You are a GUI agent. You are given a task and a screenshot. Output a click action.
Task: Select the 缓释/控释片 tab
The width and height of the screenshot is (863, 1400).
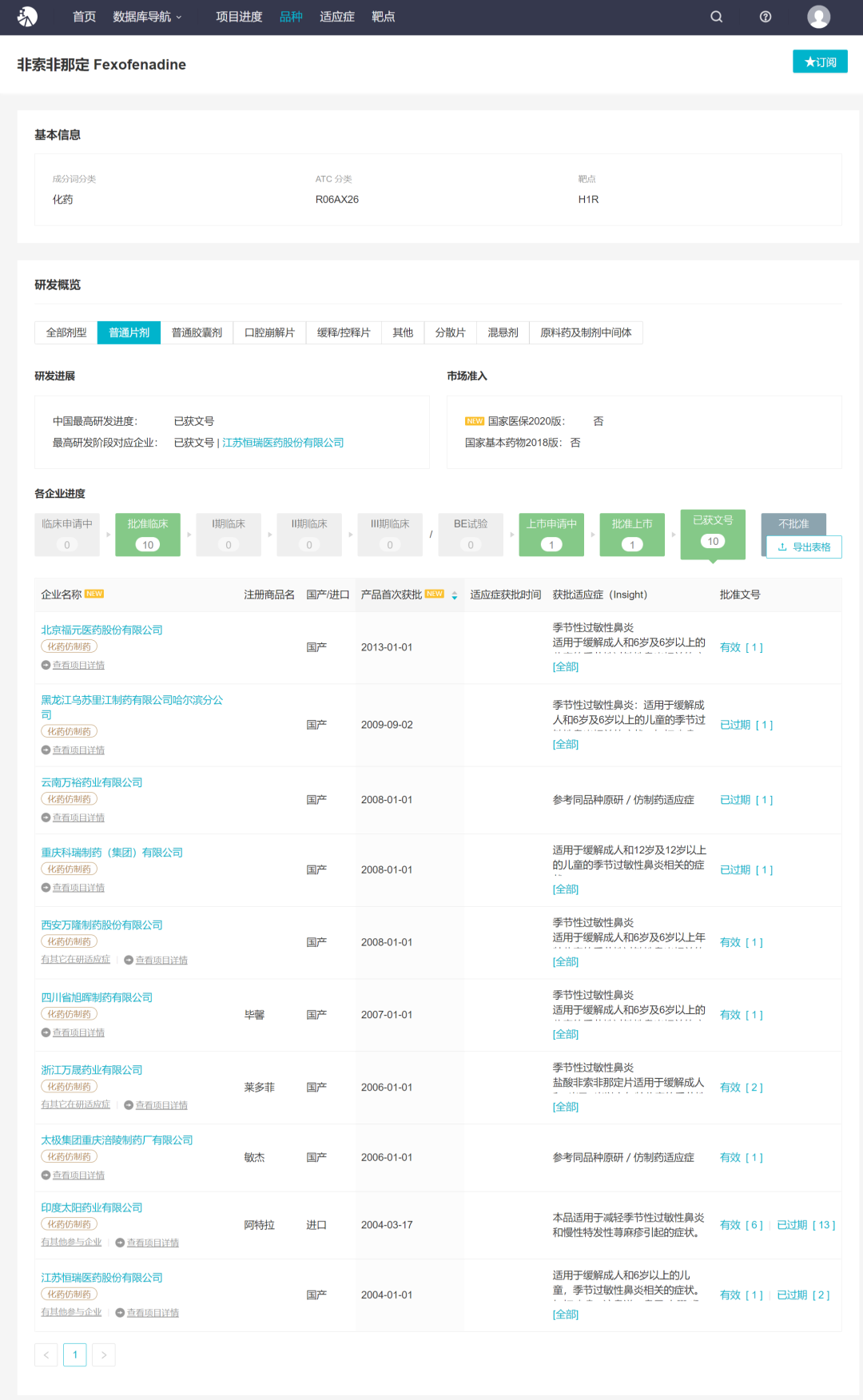344,332
